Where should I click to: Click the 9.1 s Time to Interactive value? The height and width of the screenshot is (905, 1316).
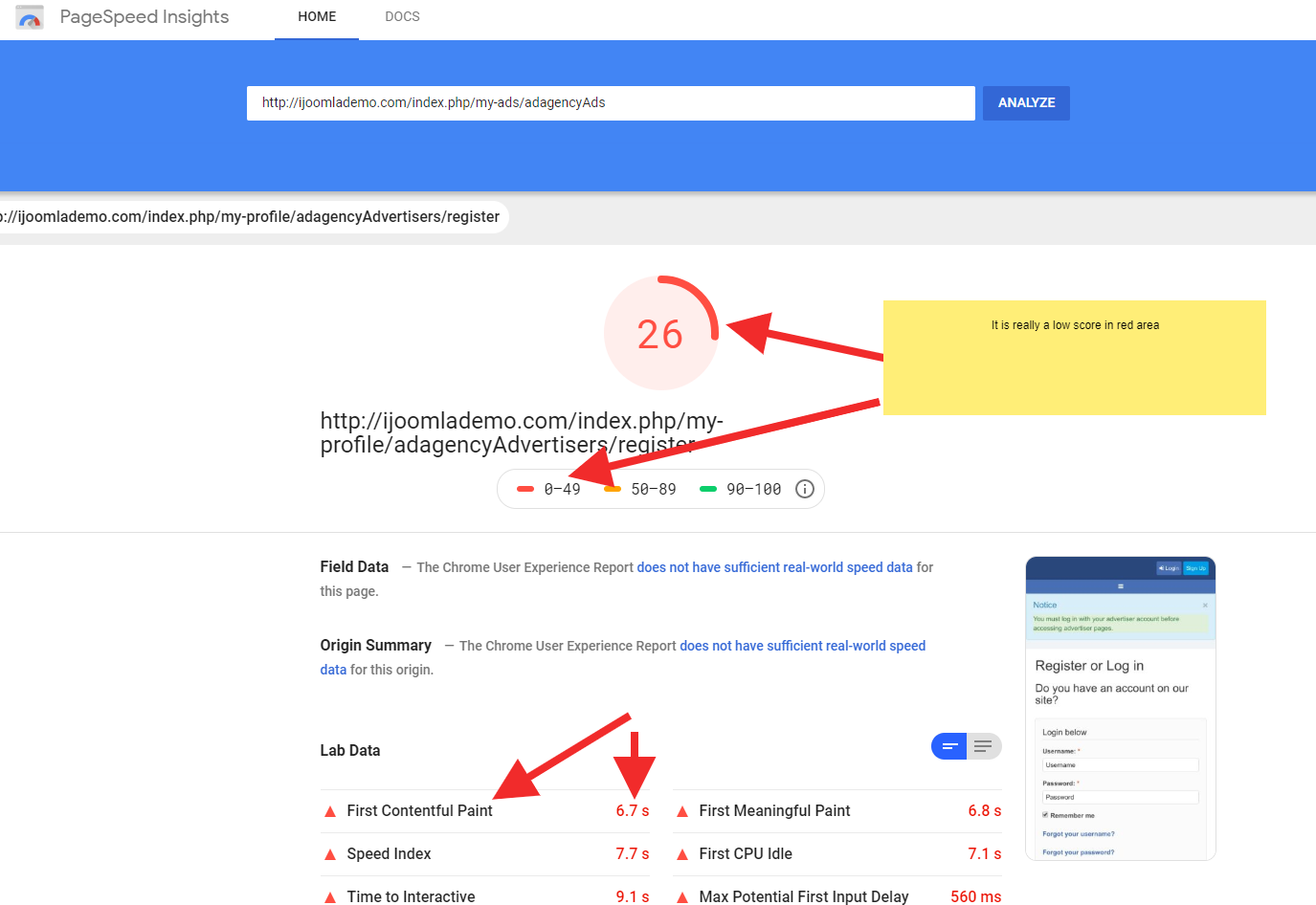(633, 897)
